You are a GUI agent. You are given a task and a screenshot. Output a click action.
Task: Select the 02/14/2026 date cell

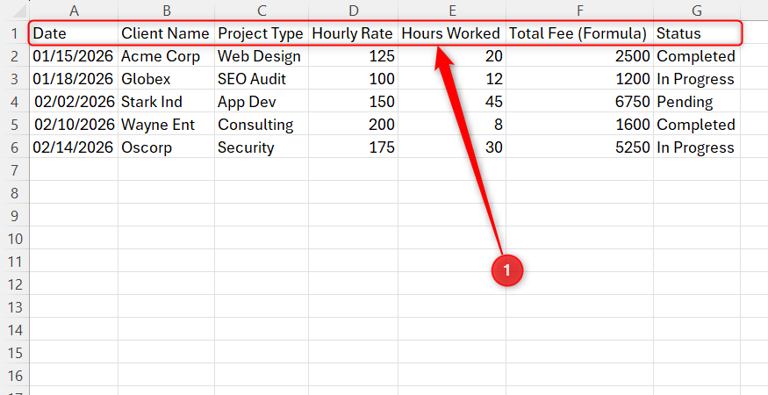tap(74, 147)
